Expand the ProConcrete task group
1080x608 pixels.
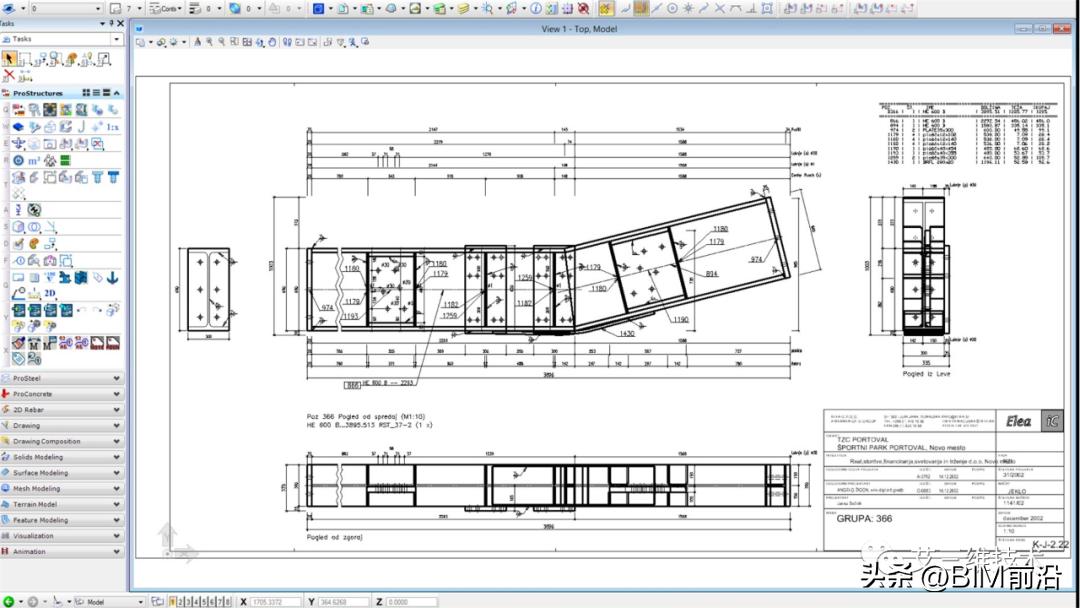pyautogui.click(x=62, y=394)
